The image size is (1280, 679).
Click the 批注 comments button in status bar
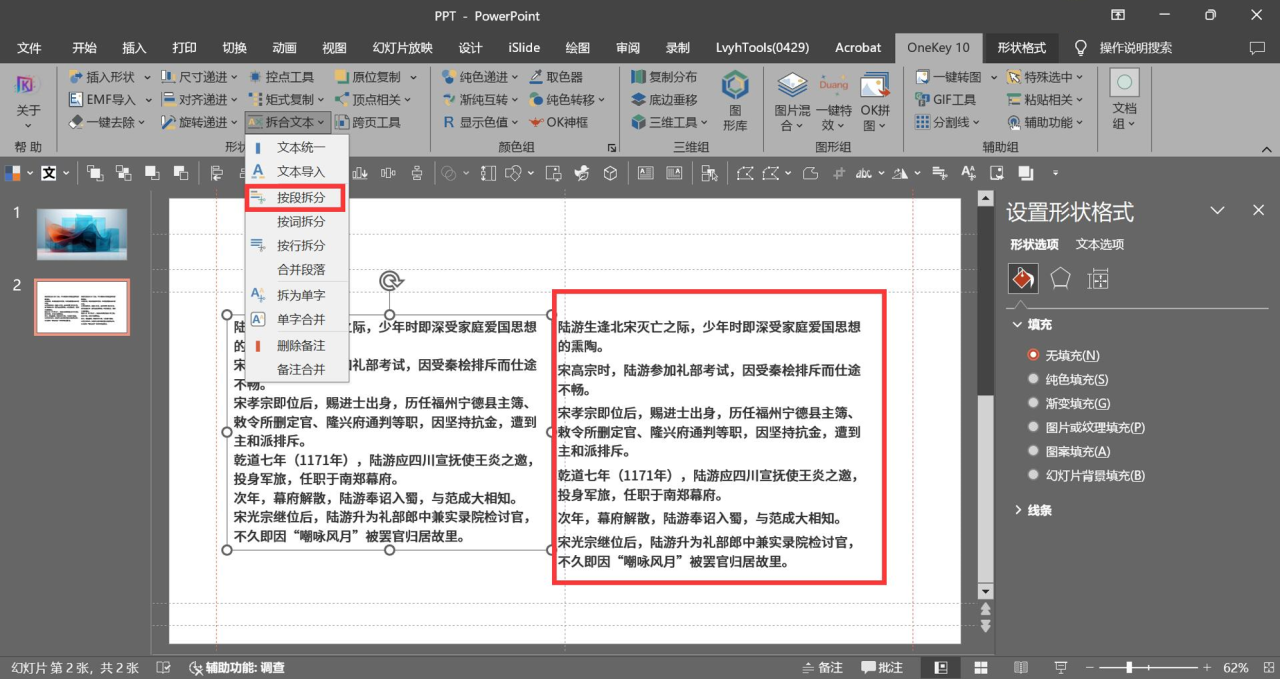tap(881, 667)
